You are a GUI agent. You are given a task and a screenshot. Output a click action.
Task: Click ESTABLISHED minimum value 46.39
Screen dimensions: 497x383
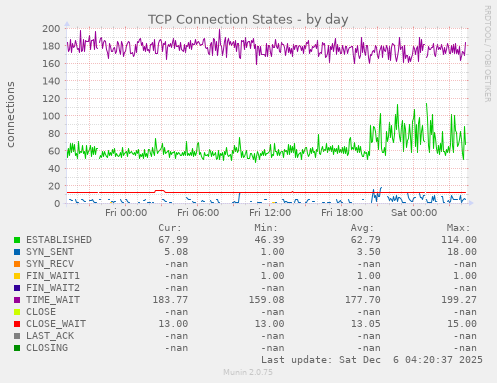pos(269,240)
